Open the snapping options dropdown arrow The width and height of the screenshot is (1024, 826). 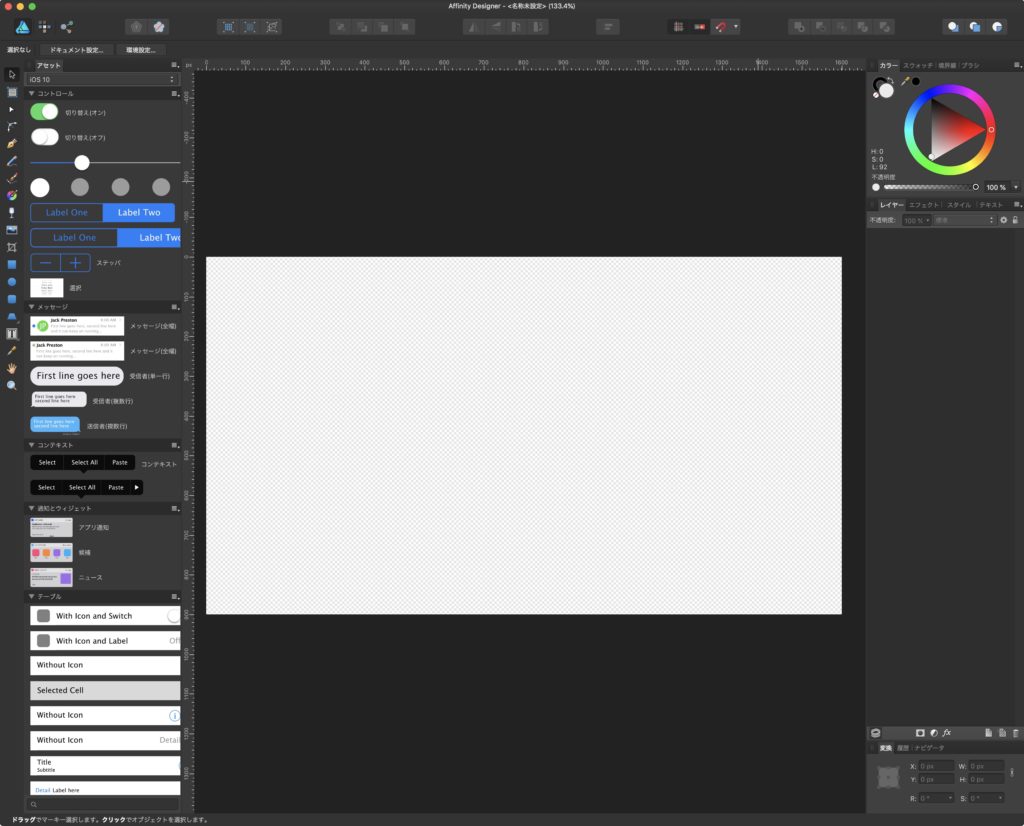(x=736, y=27)
